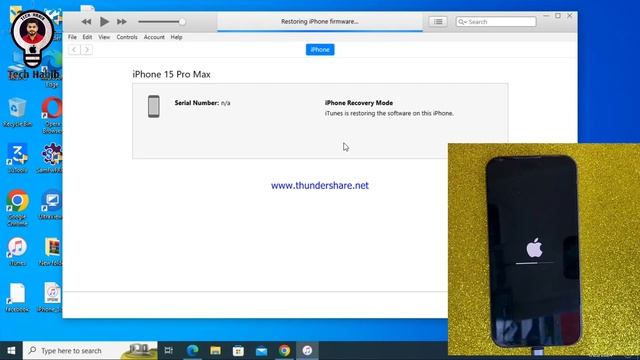Open File Explorer from taskbar
The width and height of the screenshot is (640, 360).
216,351
